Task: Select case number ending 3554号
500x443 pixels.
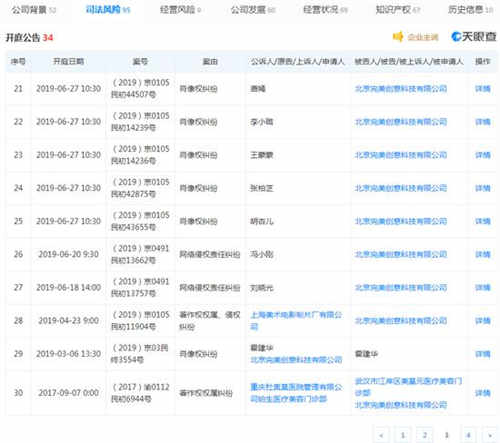Action: [x=140, y=354]
